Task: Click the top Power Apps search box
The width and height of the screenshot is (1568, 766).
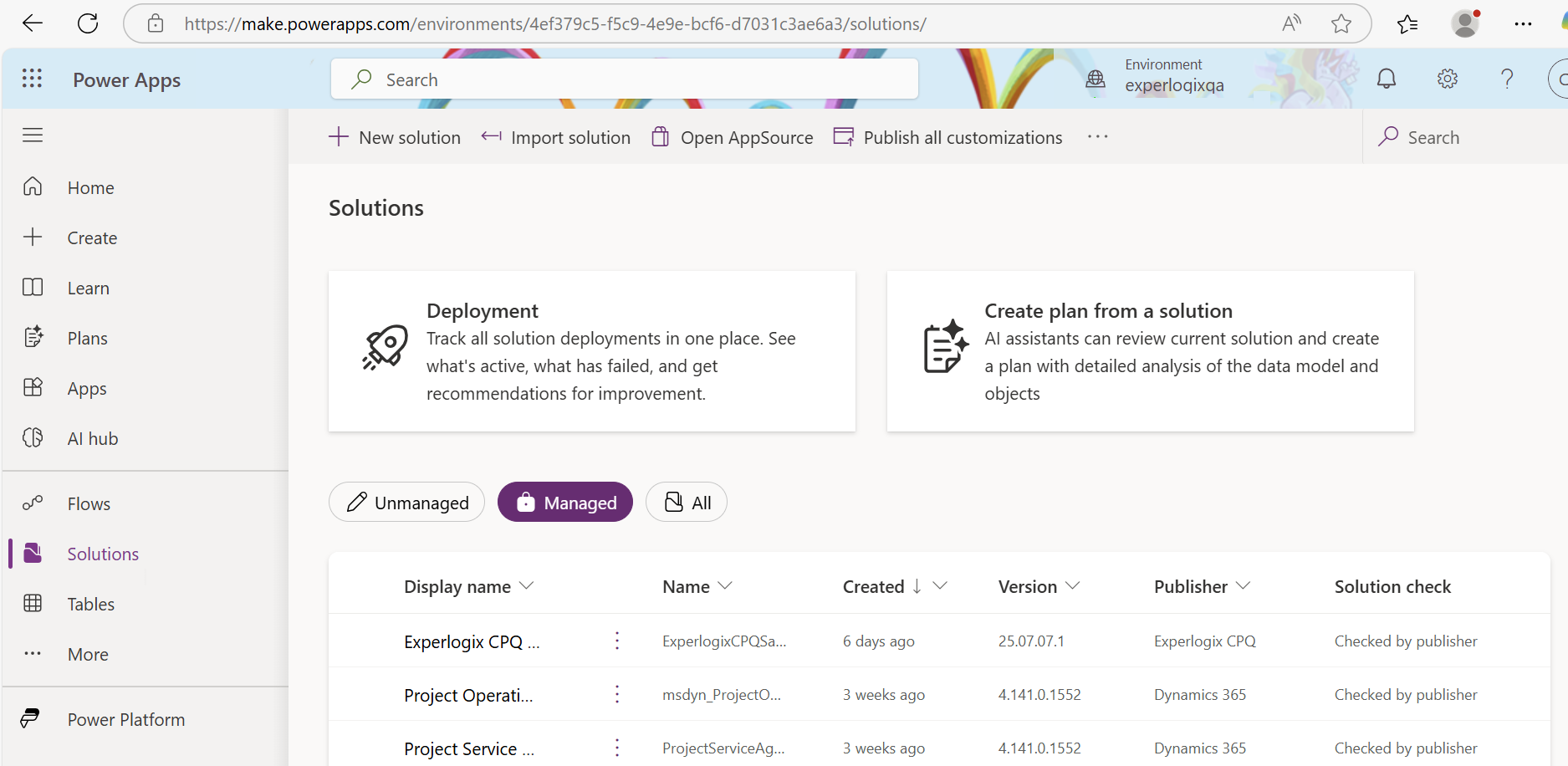Action: point(625,79)
